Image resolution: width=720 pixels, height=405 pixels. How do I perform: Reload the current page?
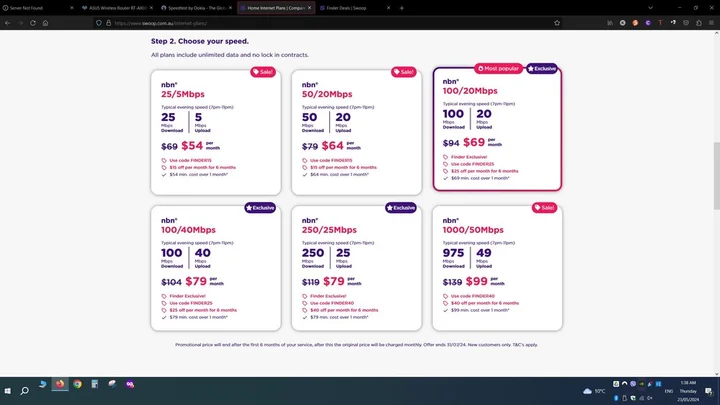[33, 22]
